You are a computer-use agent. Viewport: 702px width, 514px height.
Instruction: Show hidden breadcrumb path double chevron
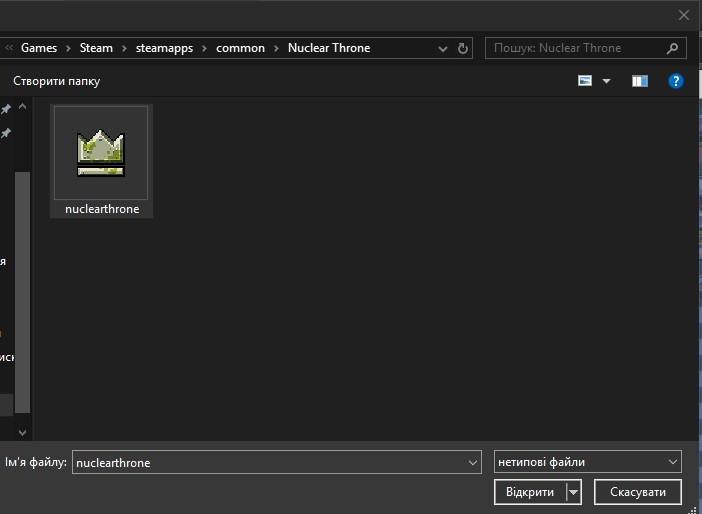tap(9, 47)
